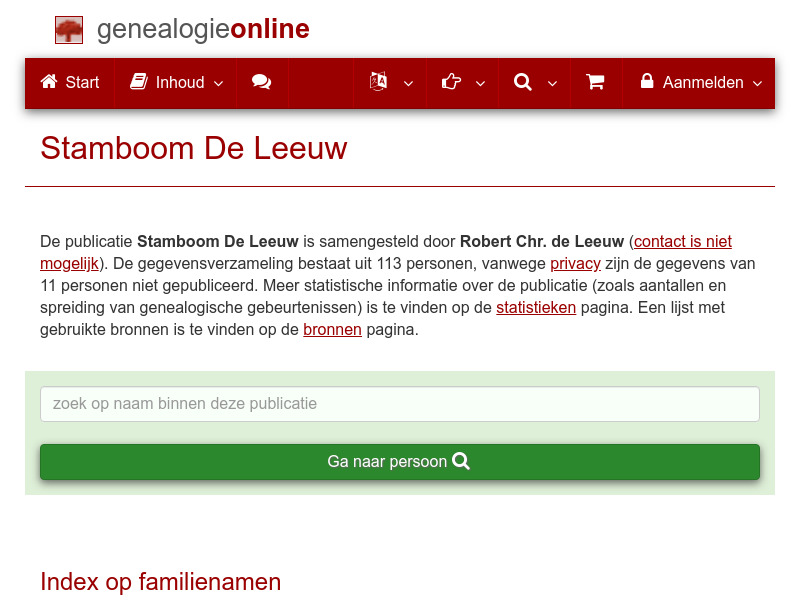Focus the name search input field
This screenshot has height=600, width=800.
400,404
